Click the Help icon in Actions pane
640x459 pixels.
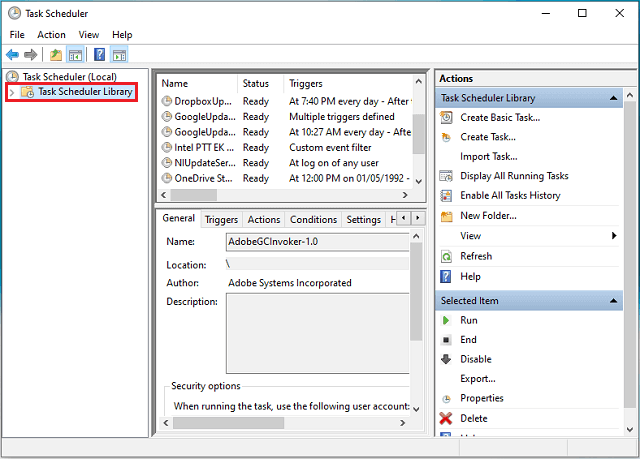(x=446, y=276)
